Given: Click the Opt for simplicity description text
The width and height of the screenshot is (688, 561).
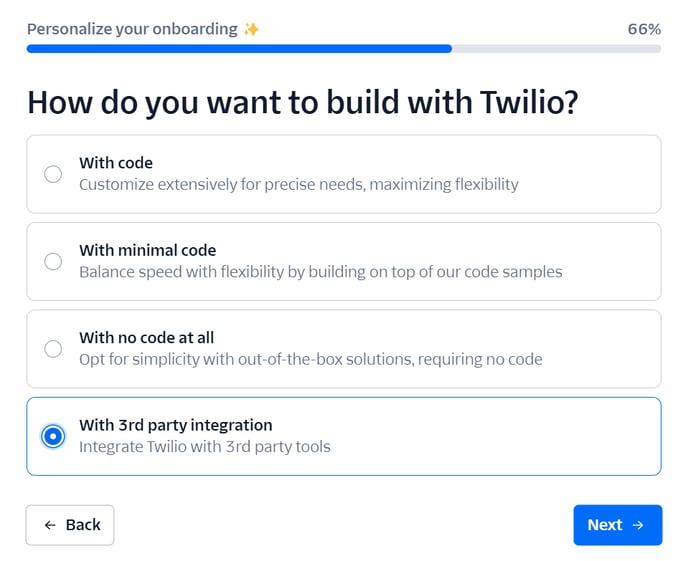Looking at the screenshot, I should (x=311, y=359).
